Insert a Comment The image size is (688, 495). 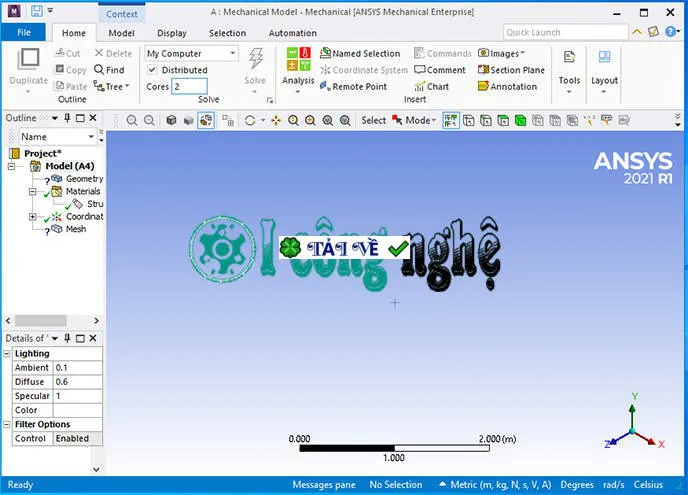440,70
